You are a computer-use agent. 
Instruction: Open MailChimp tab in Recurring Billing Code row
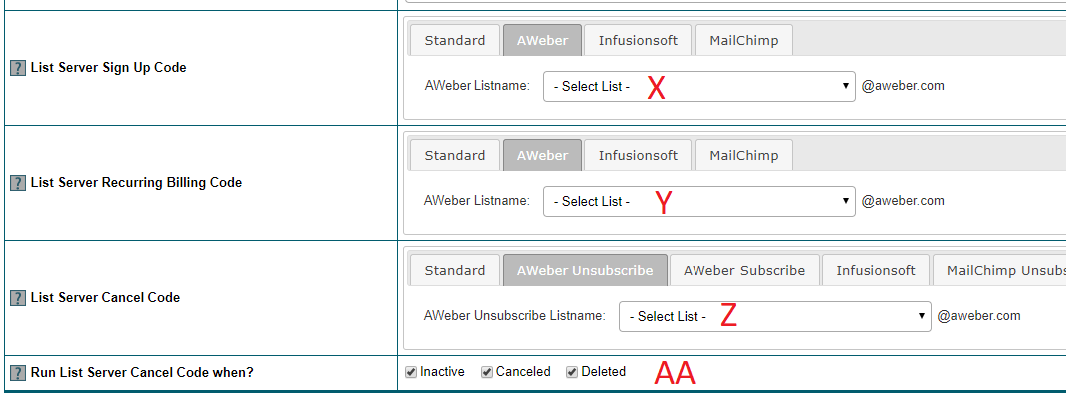(x=744, y=155)
